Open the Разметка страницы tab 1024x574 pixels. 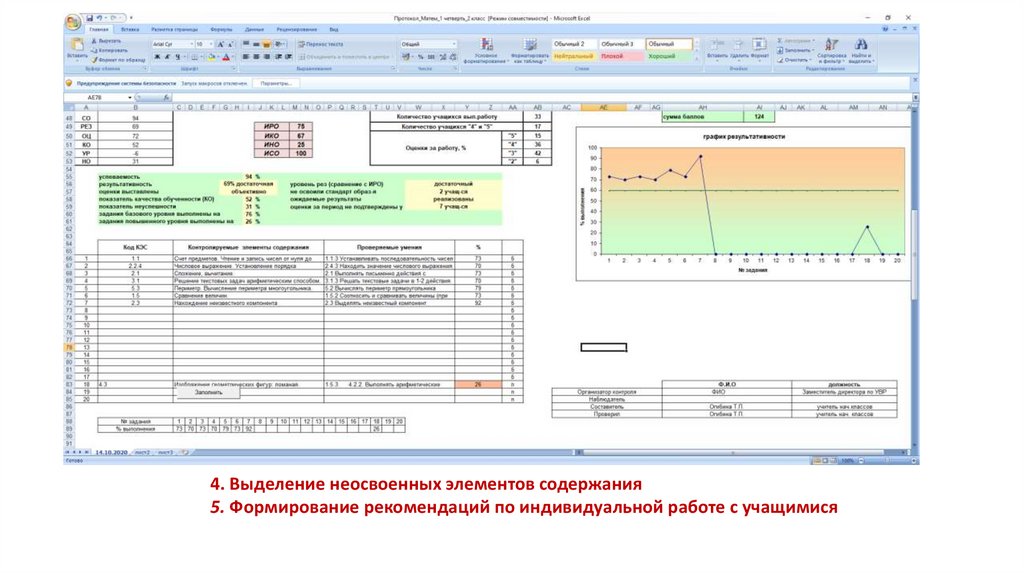coord(174,29)
